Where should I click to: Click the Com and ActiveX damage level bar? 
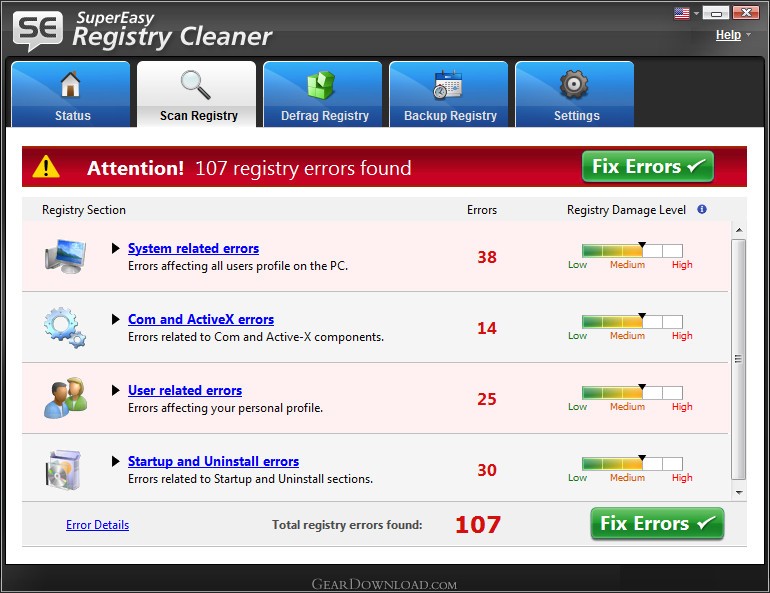632,322
